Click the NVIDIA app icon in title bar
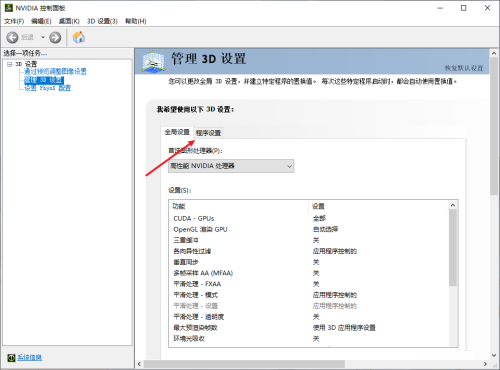The height and width of the screenshot is (370, 500). (8, 8)
